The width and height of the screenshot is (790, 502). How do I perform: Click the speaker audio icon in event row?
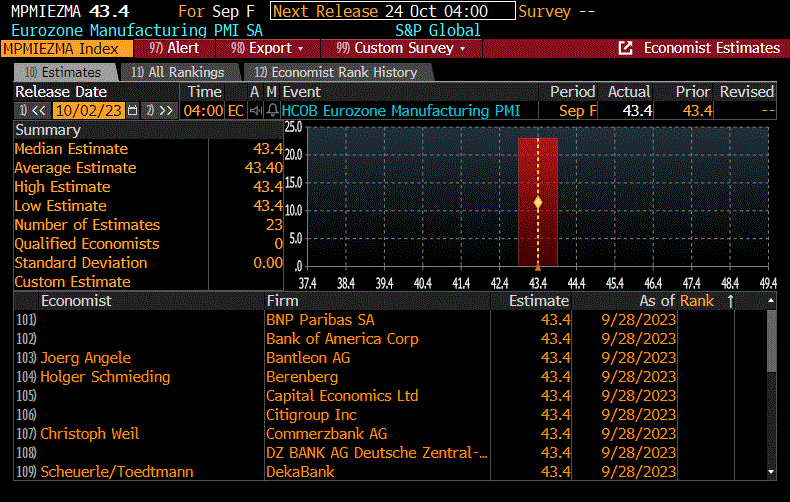(x=255, y=110)
